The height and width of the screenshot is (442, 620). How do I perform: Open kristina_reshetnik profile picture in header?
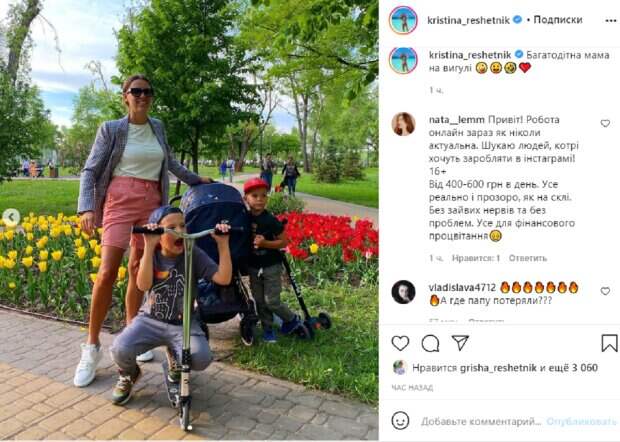tap(403, 20)
